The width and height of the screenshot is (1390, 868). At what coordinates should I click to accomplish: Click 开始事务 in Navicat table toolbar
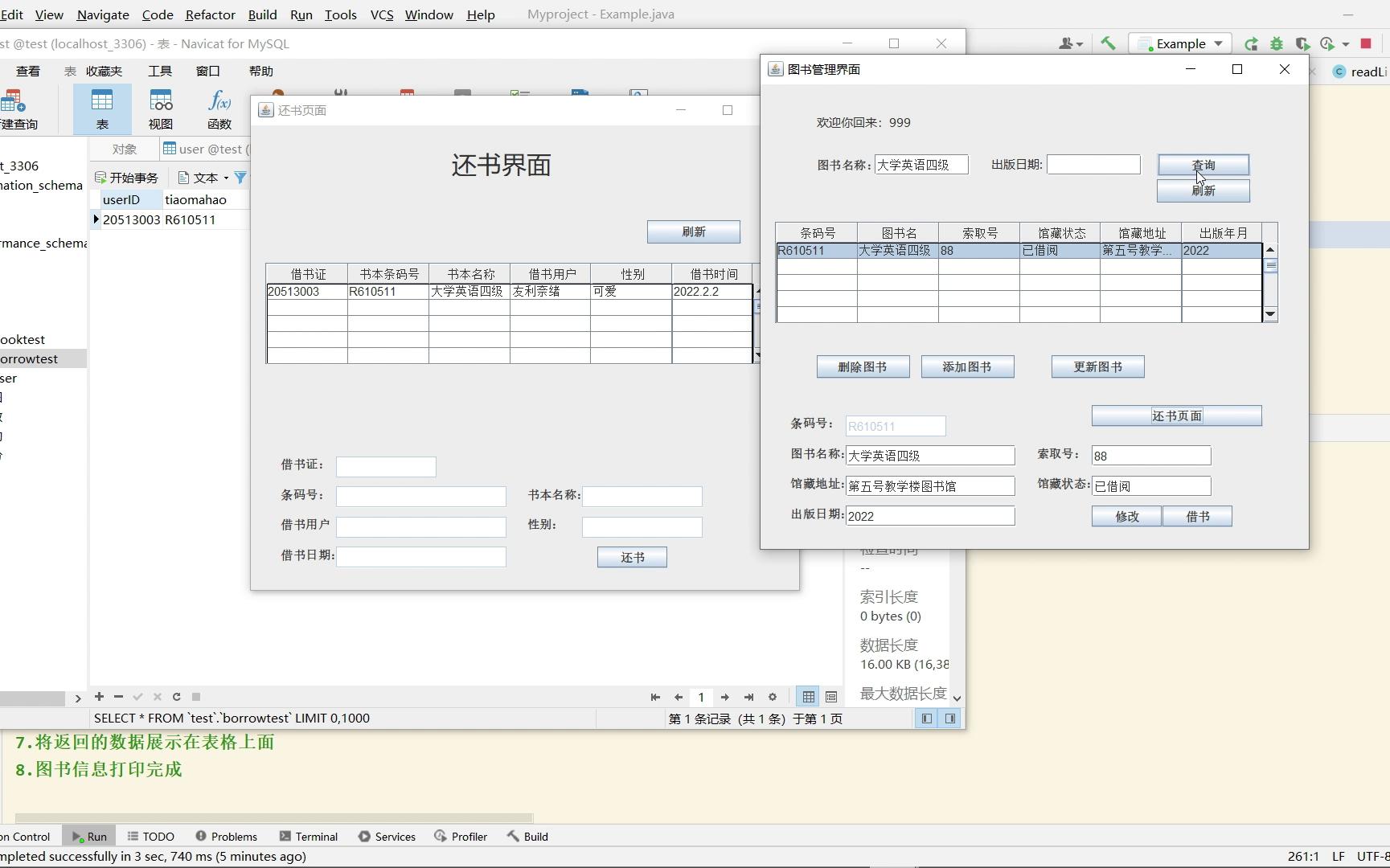[126, 178]
